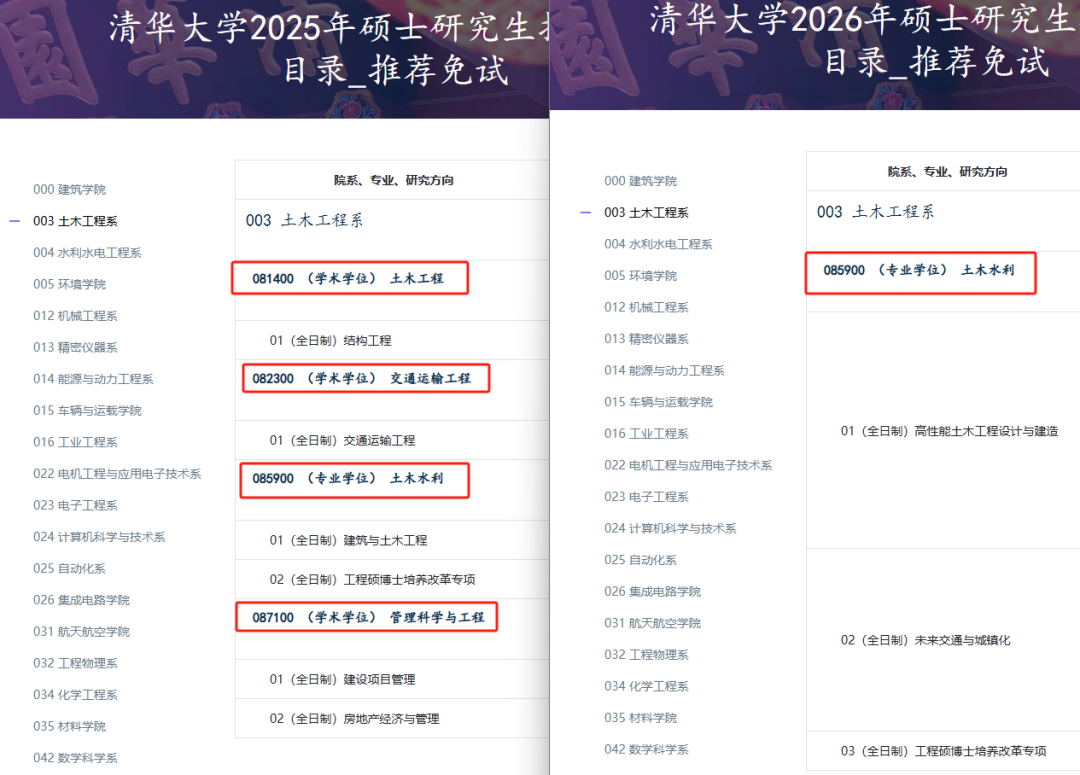Open 014 能源与动力工程系 in the 2025 sidebar

(x=93, y=379)
